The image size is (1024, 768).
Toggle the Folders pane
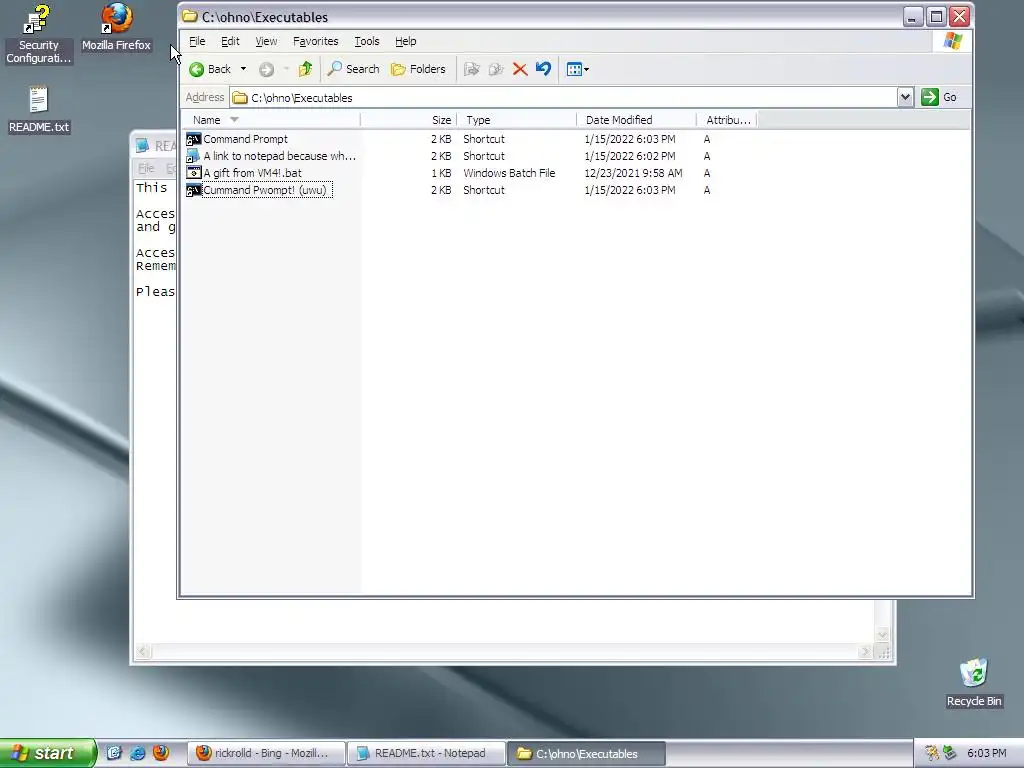(418, 69)
